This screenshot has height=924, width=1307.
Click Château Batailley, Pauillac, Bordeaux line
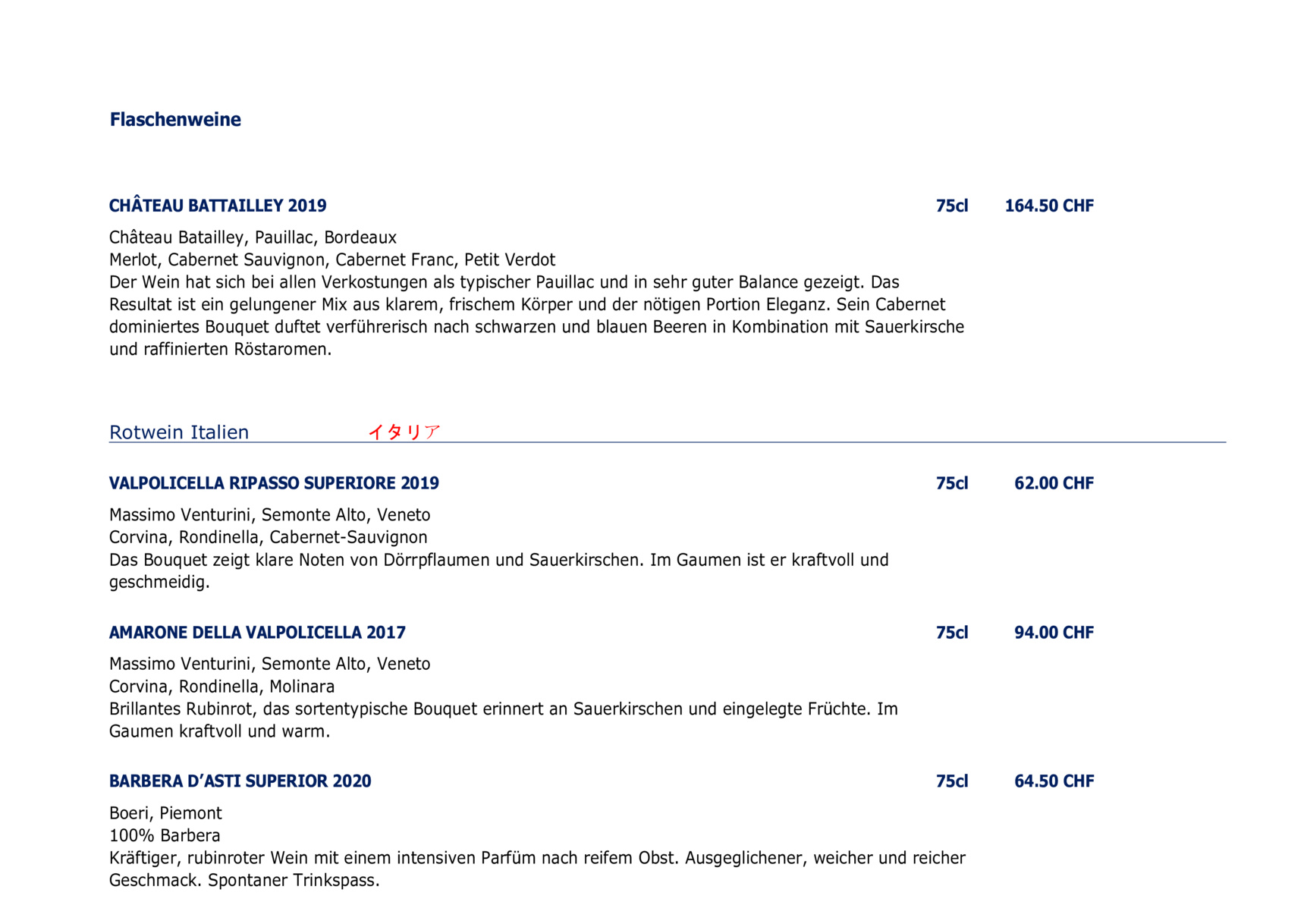click(x=253, y=237)
